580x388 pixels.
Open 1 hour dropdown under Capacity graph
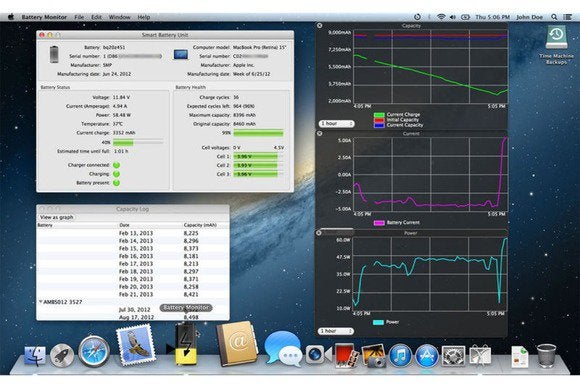point(336,124)
